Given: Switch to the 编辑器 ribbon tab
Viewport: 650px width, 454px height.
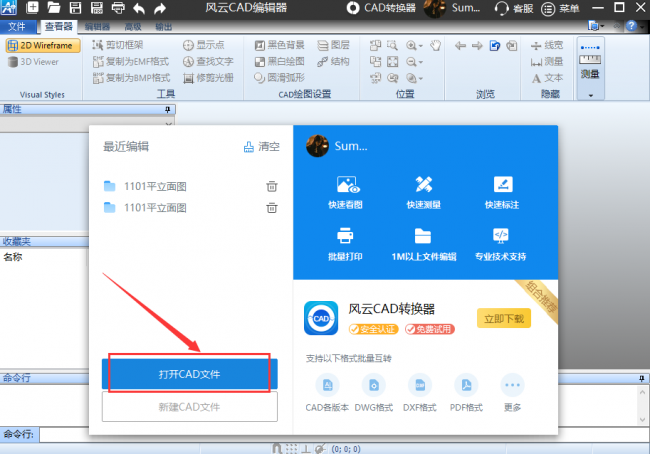Looking at the screenshot, I should coord(97,27).
